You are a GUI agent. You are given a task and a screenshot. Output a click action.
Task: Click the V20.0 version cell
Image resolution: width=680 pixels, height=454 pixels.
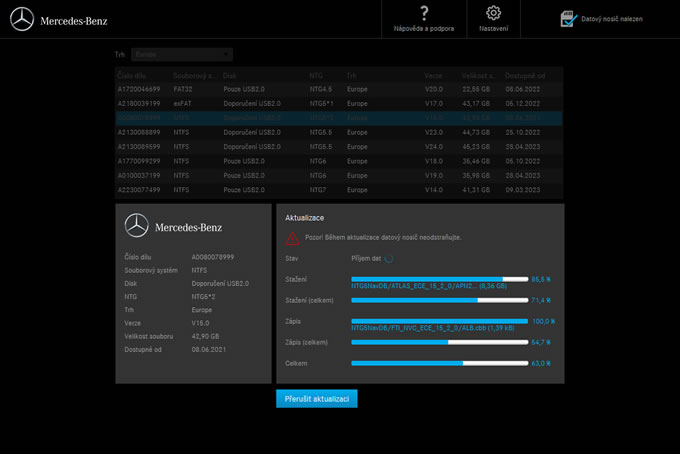click(x=434, y=89)
